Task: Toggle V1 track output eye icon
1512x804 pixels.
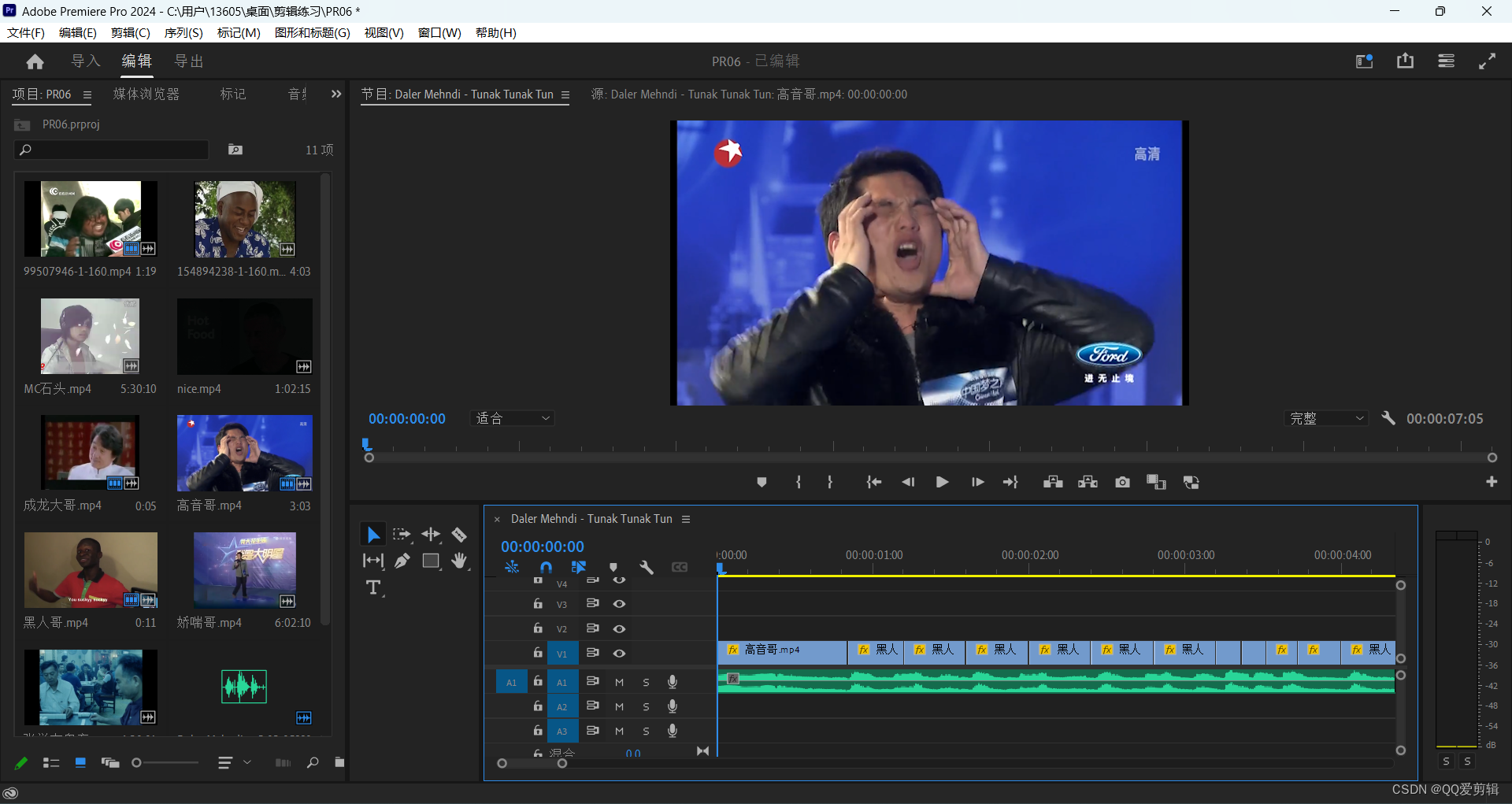Action: pos(620,653)
